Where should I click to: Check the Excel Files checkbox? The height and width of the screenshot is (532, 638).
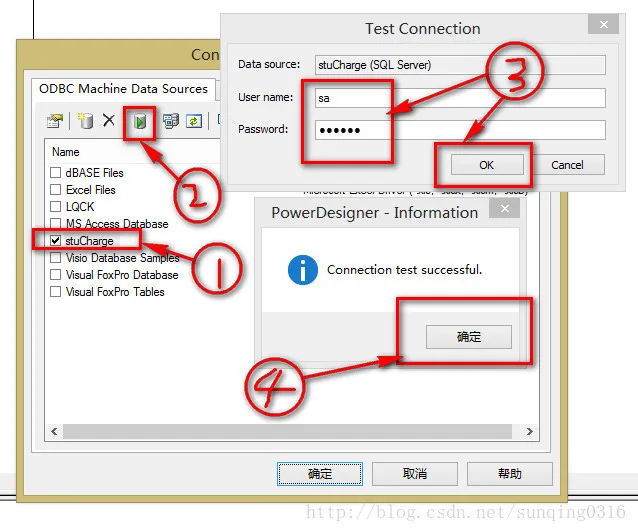pyautogui.click(x=55, y=190)
